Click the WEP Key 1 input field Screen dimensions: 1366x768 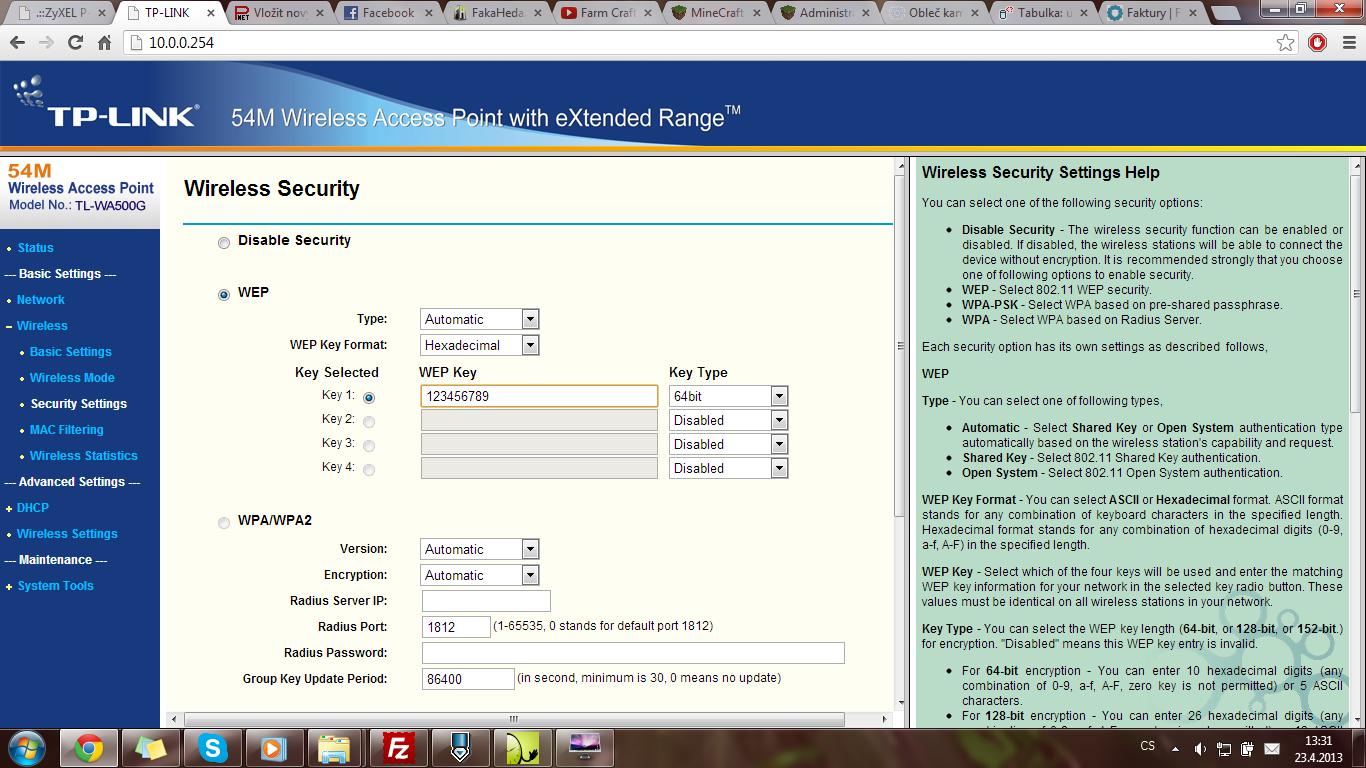539,396
